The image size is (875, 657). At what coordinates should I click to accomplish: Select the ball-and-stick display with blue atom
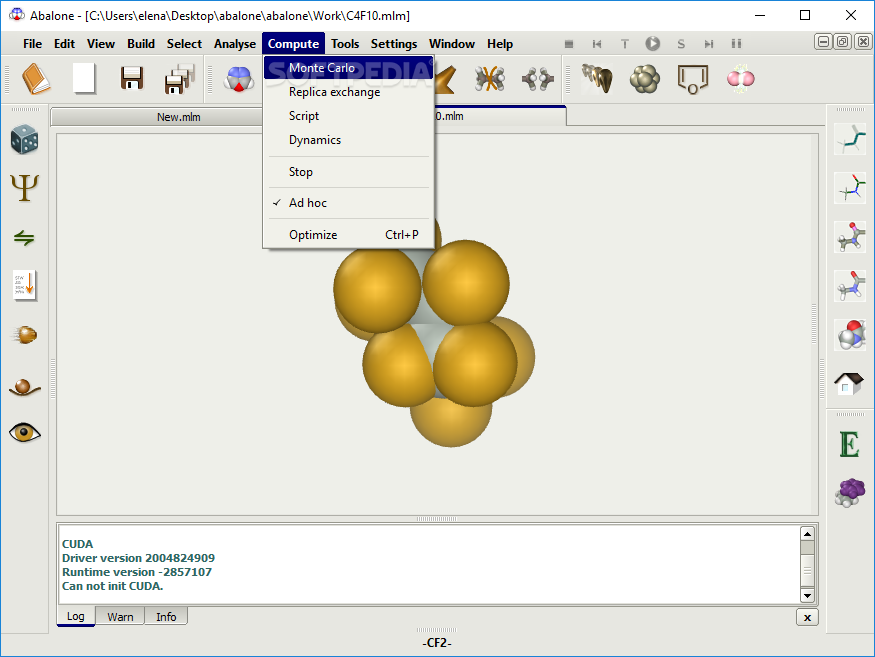click(x=850, y=286)
